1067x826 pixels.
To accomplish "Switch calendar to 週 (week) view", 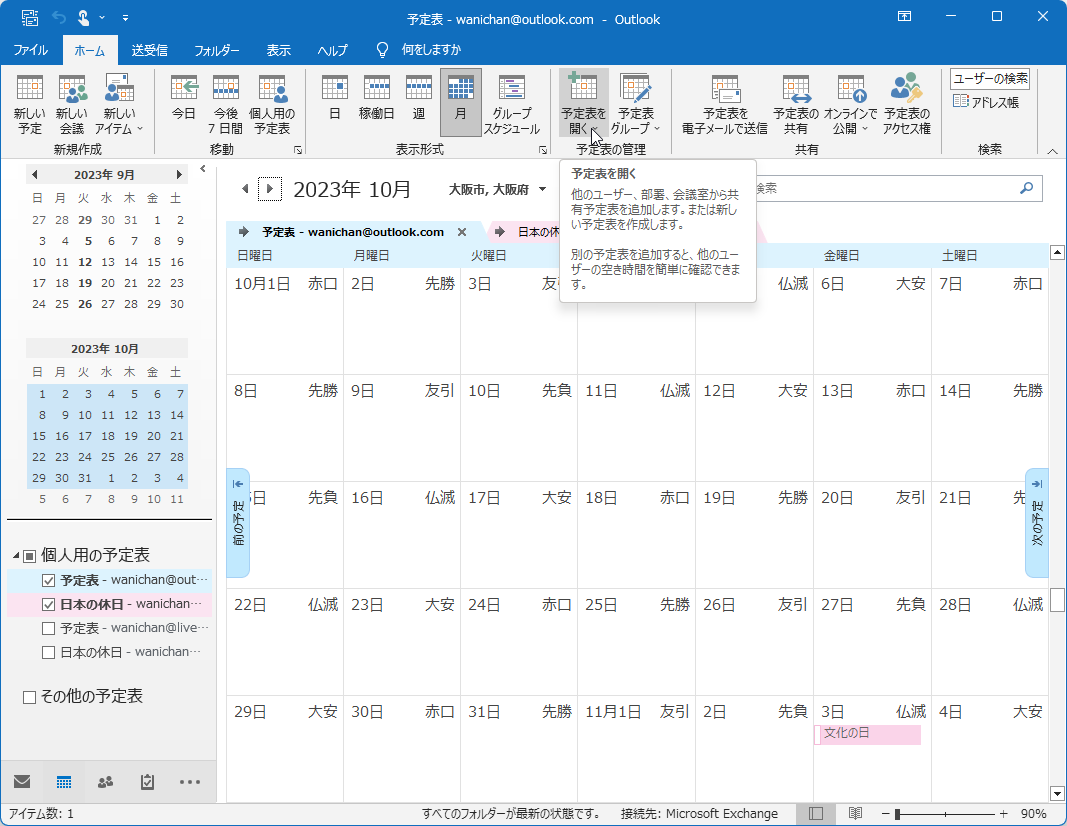I will [x=420, y=103].
